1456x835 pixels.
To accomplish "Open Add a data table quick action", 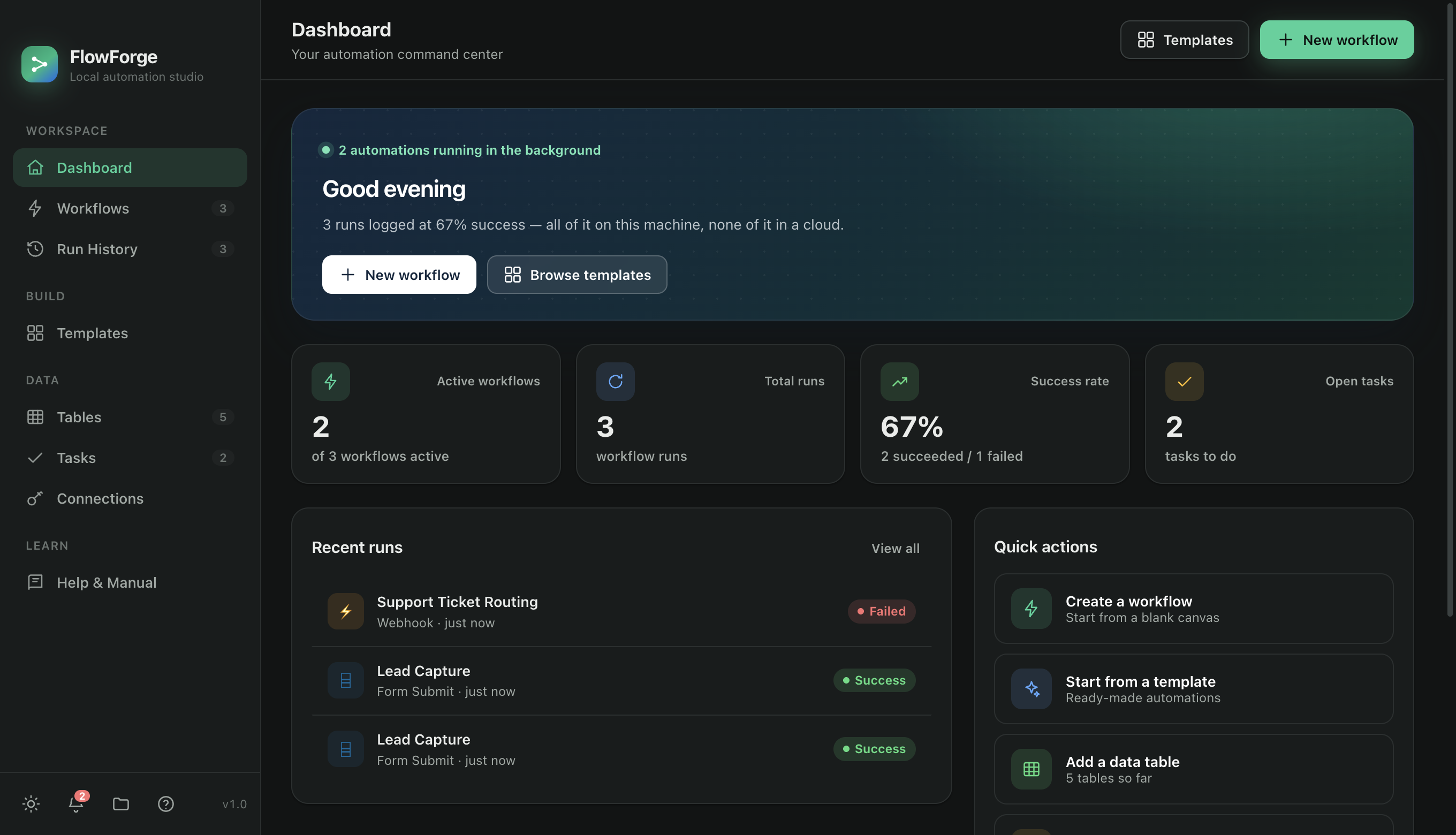I will click(1193, 769).
